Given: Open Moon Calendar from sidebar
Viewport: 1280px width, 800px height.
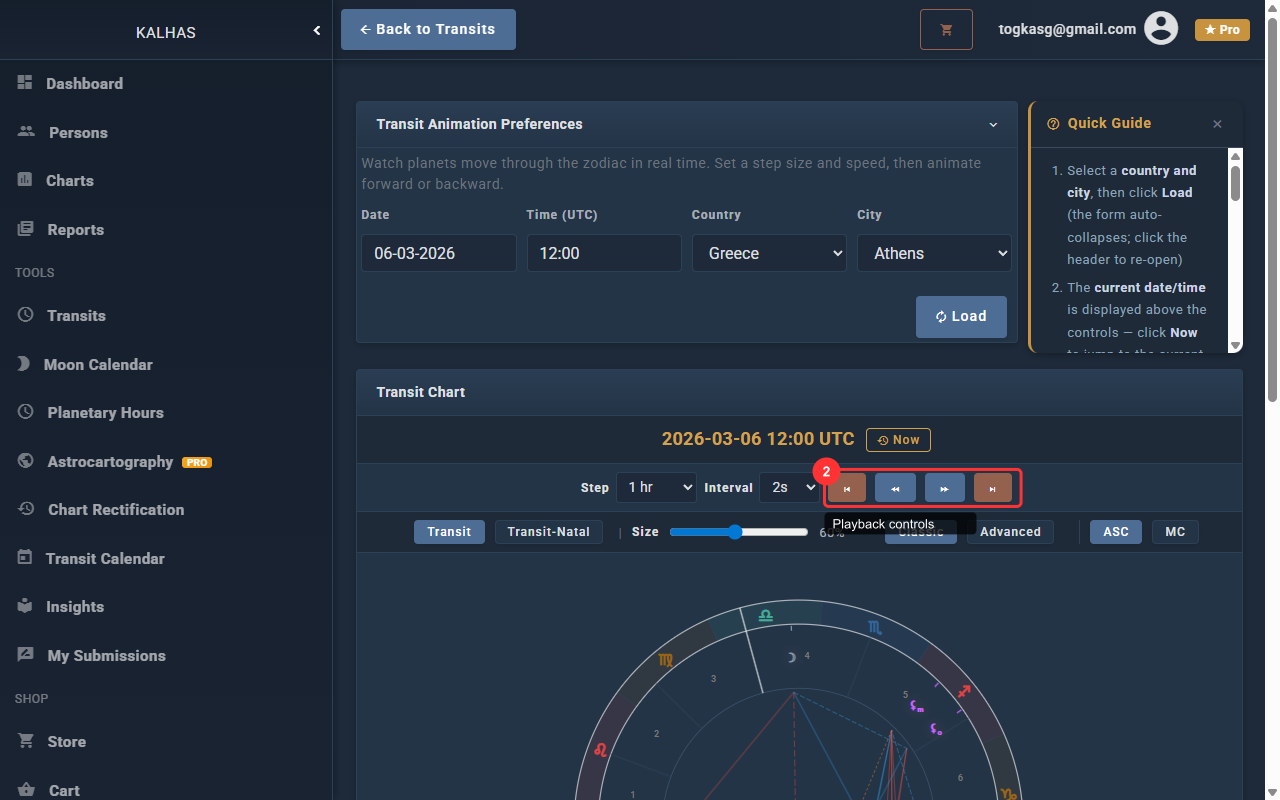Looking at the screenshot, I should click(98, 365).
